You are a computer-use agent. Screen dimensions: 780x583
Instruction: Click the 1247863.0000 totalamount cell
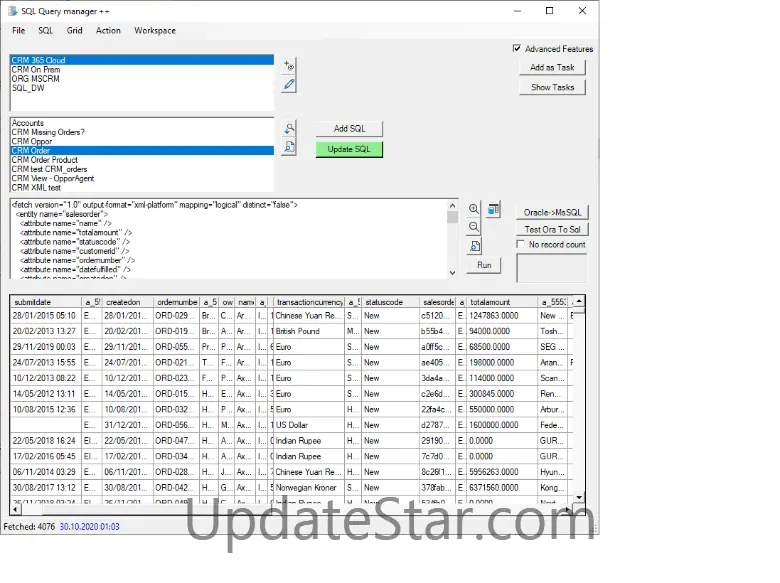pyautogui.click(x=502, y=316)
